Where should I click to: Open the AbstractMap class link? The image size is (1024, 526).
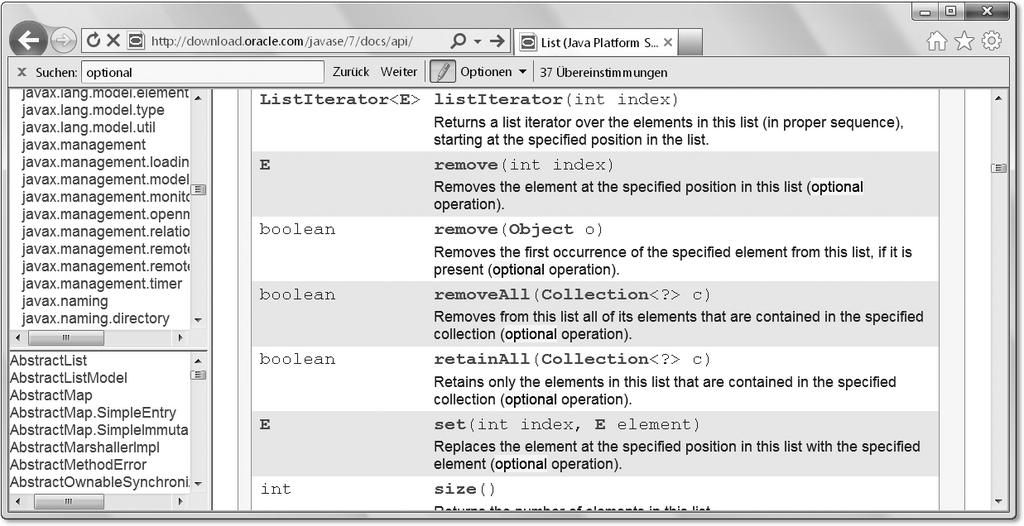tap(51, 395)
